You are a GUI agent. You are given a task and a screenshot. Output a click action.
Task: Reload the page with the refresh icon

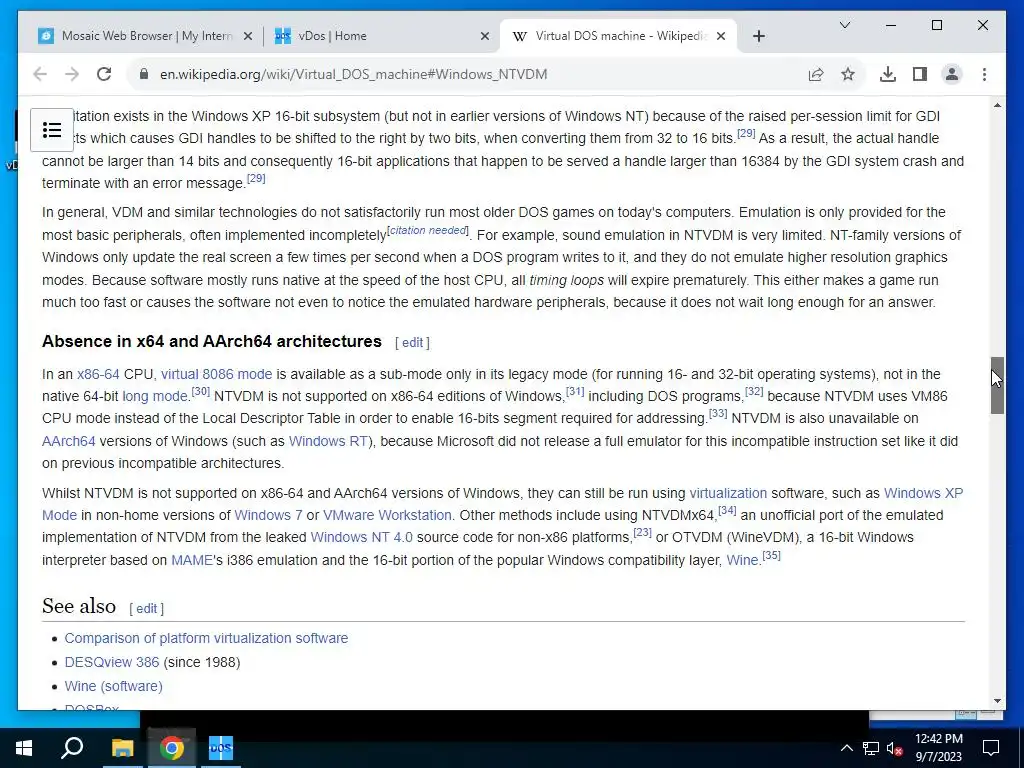pos(104,74)
